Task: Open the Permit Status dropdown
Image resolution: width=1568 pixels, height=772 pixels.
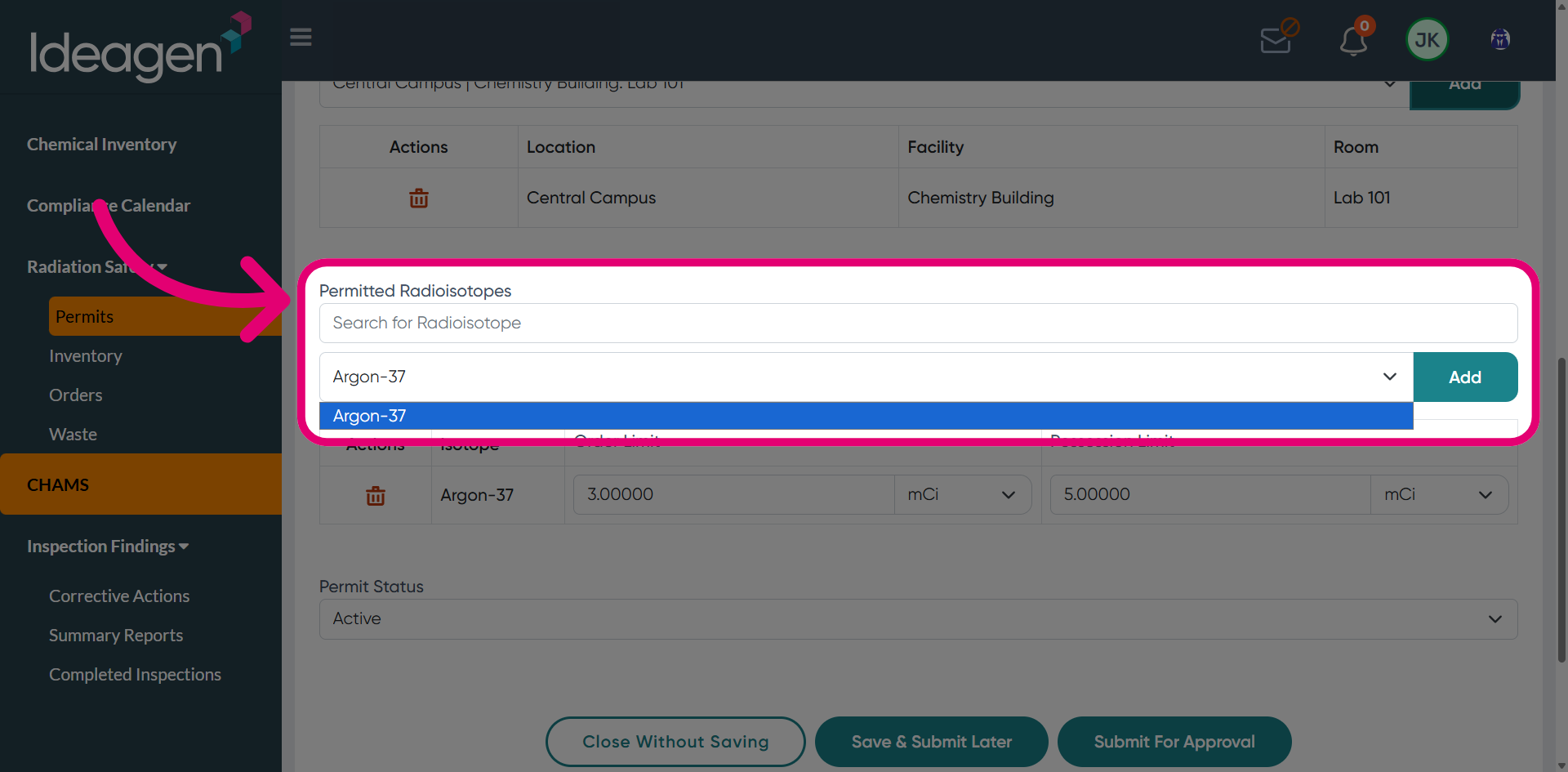Action: click(x=918, y=619)
